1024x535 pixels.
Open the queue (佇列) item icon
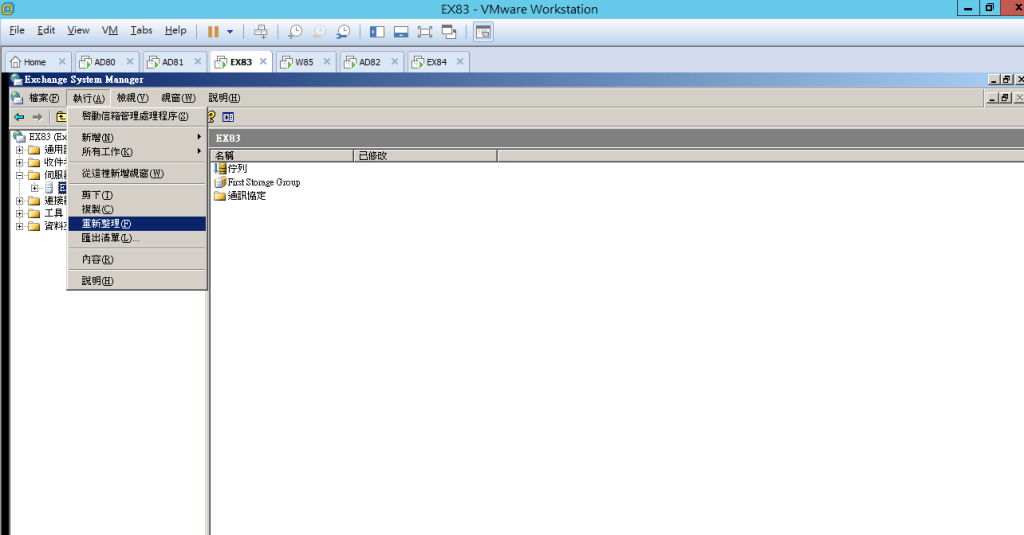220,169
